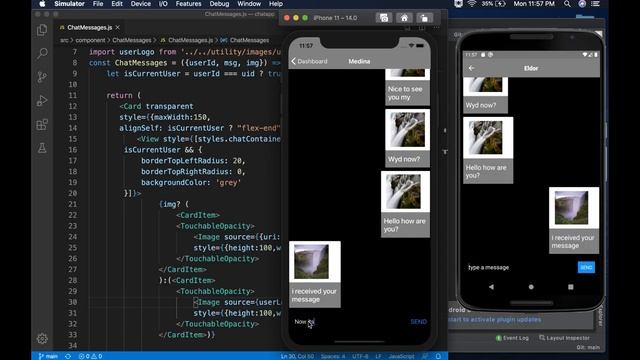Tap the 'I received your message' image on iPhone
Screen dimensions: 640x360
[x=311, y=262]
